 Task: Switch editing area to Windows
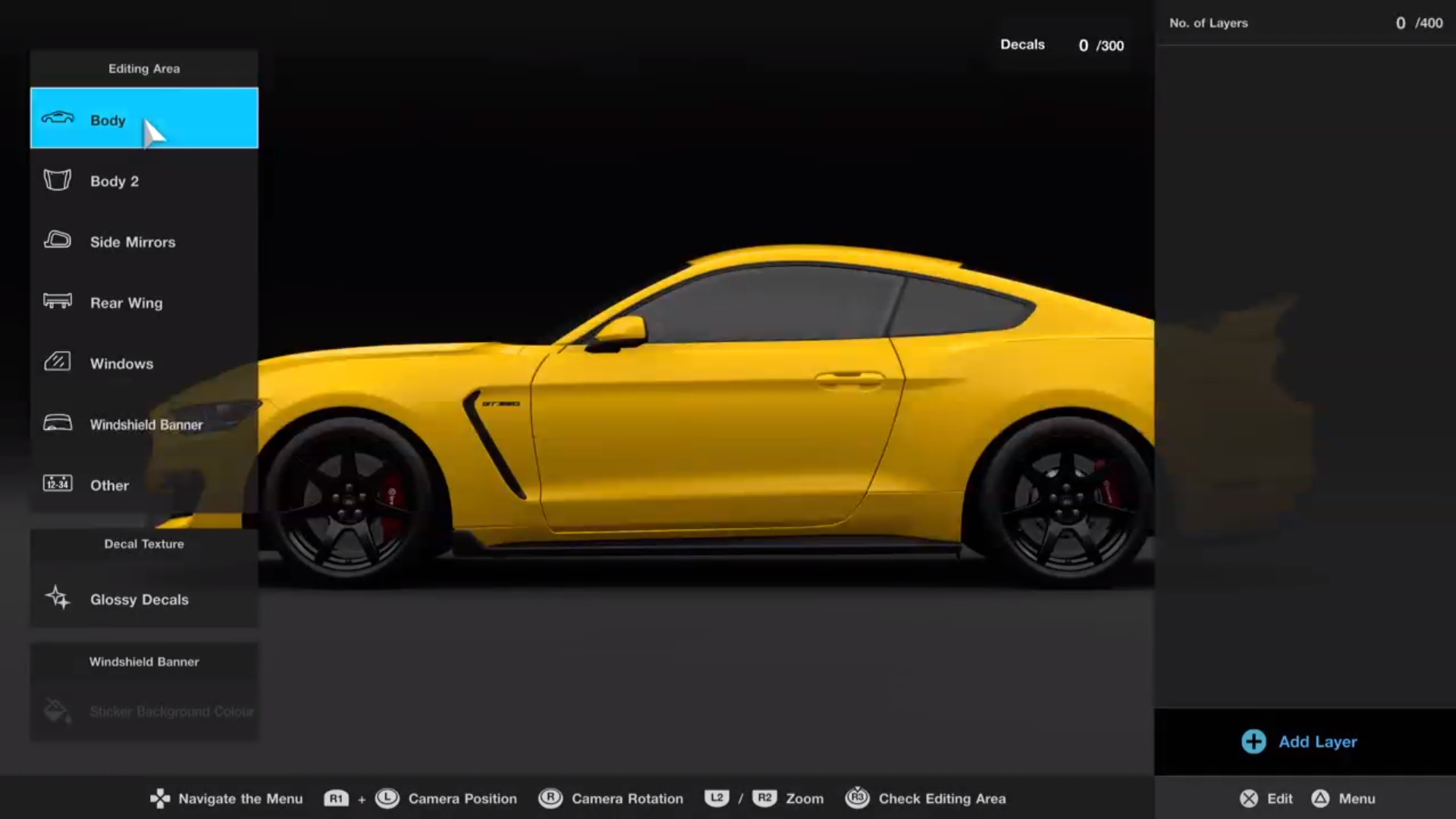(121, 363)
